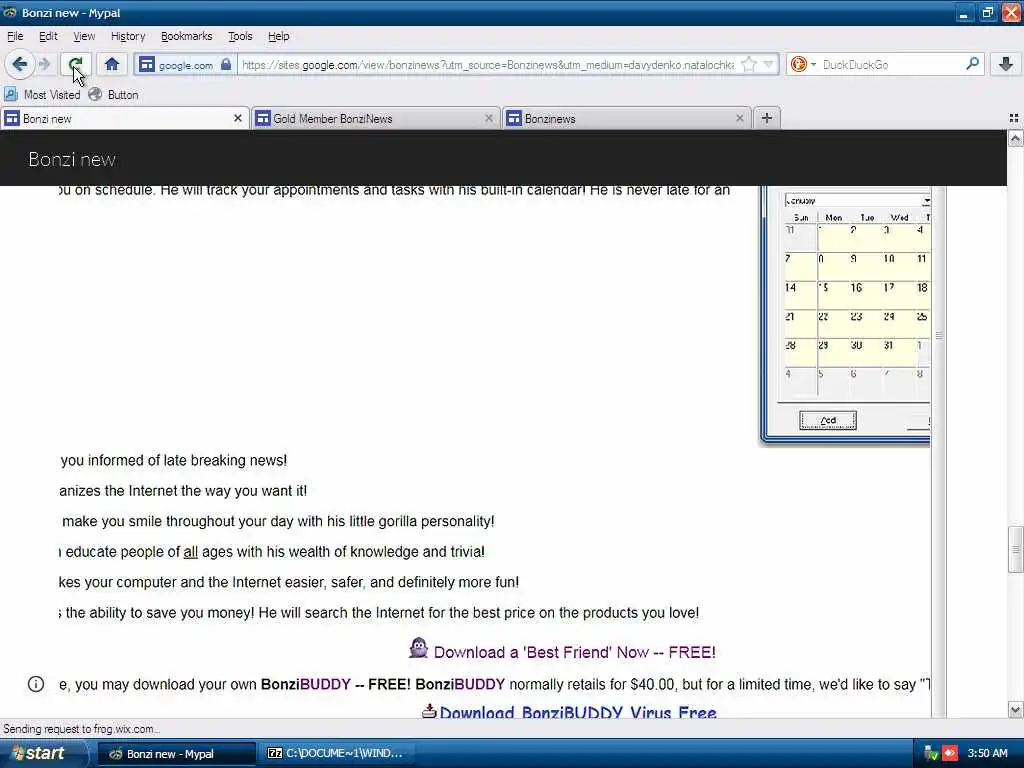The width and height of the screenshot is (1024, 768).
Task: Click the Button bookmark in toolbar
Action: pos(114,95)
